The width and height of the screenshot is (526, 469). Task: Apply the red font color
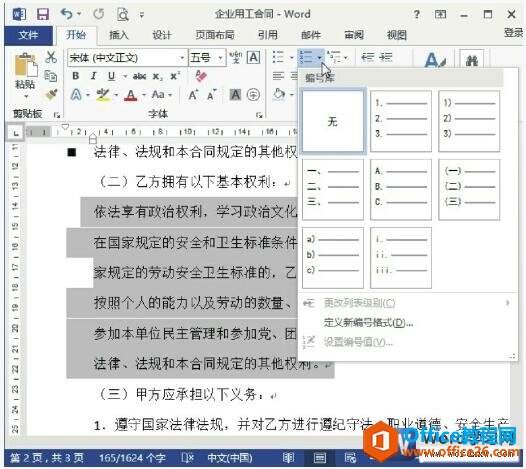(131, 95)
